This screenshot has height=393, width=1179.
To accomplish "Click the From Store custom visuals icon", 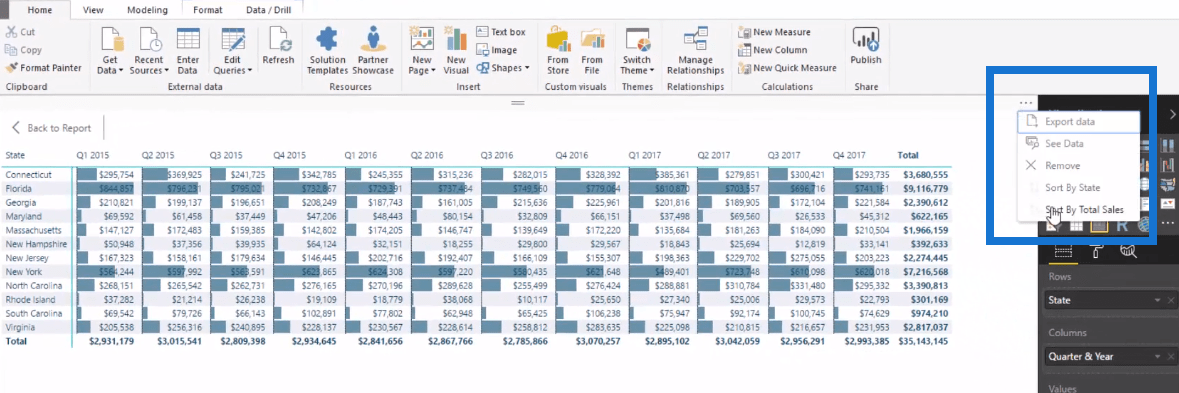I will pyautogui.click(x=558, y=39).
